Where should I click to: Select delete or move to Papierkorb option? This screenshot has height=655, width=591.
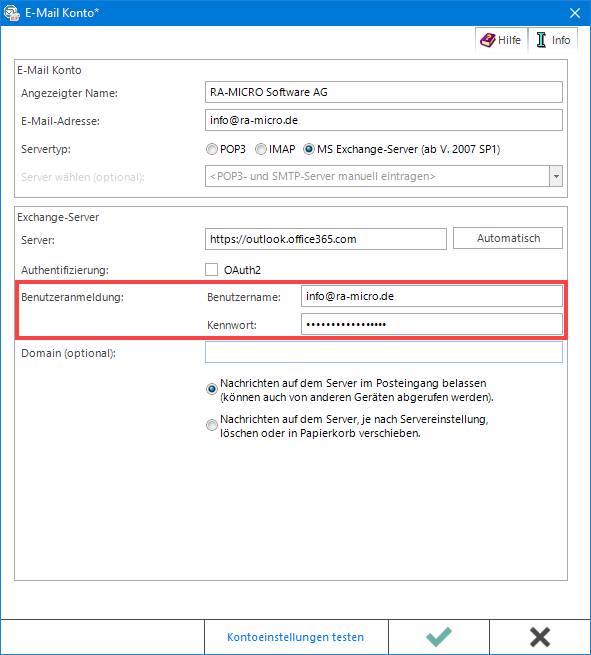pos(212,425)
